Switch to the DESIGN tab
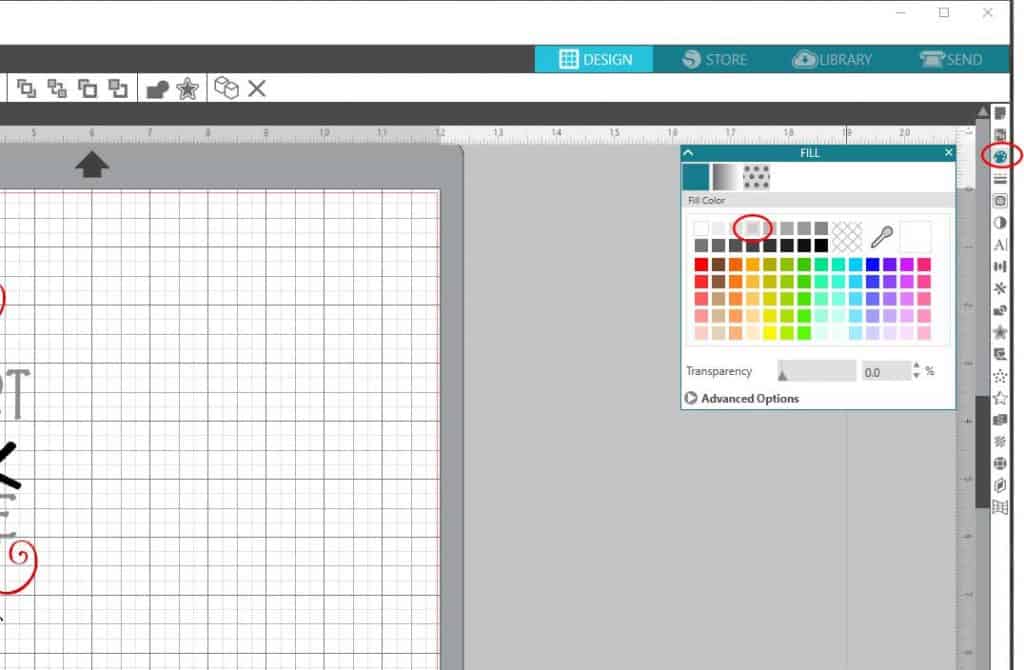Viewport: 1024px width, 670px height. coord(594,59)
